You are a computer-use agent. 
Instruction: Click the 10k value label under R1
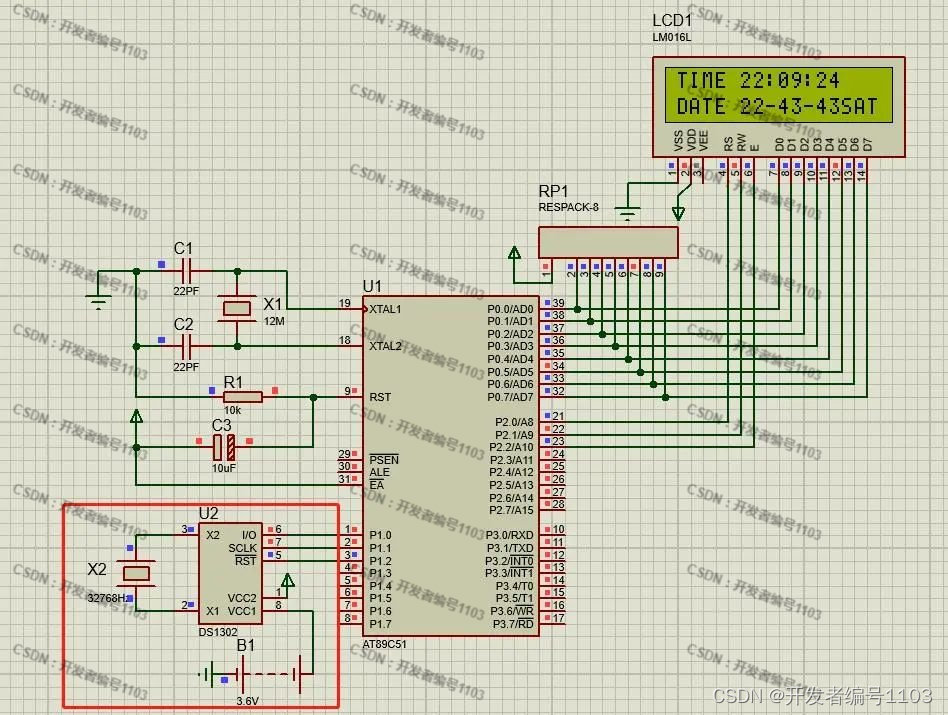tap(233, 410)
